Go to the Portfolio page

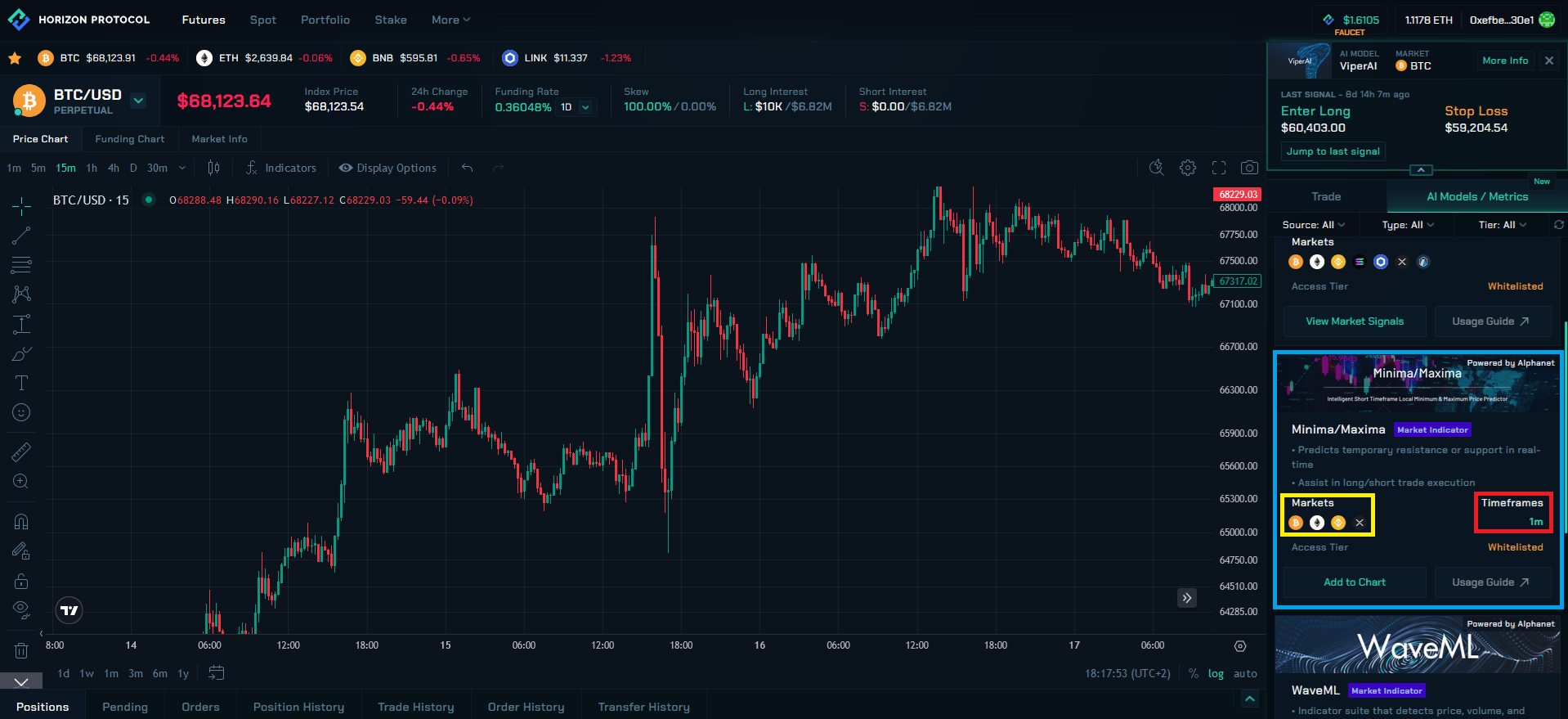325,20
